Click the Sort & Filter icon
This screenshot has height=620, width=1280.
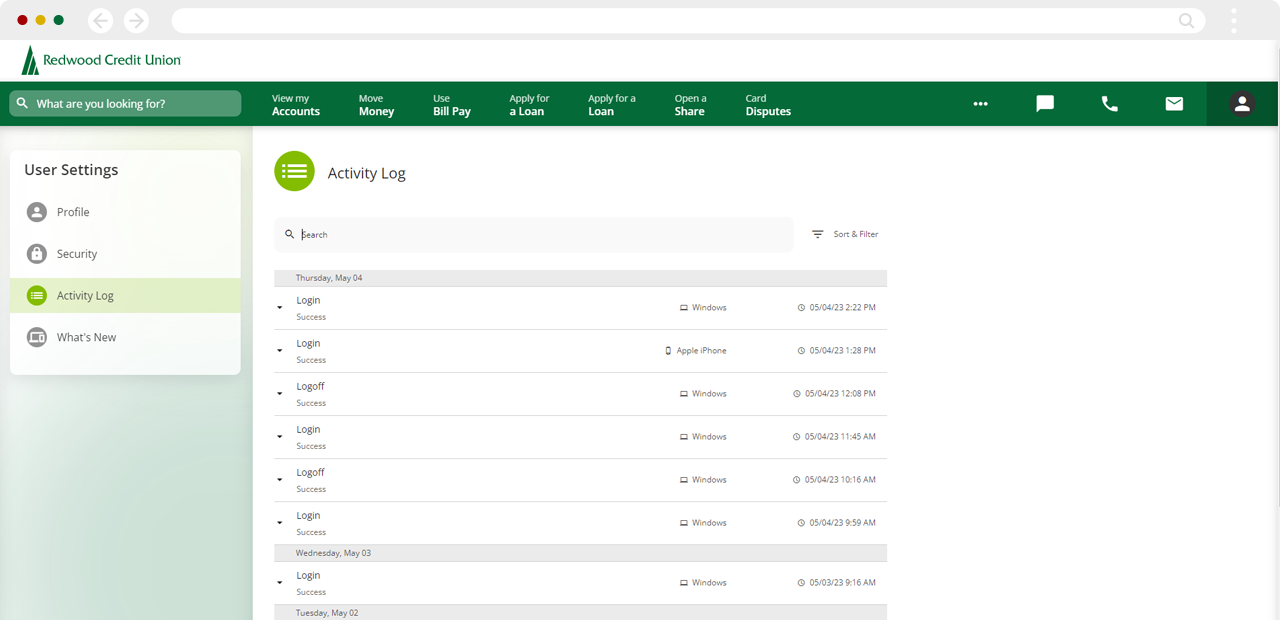click(818, 234)
